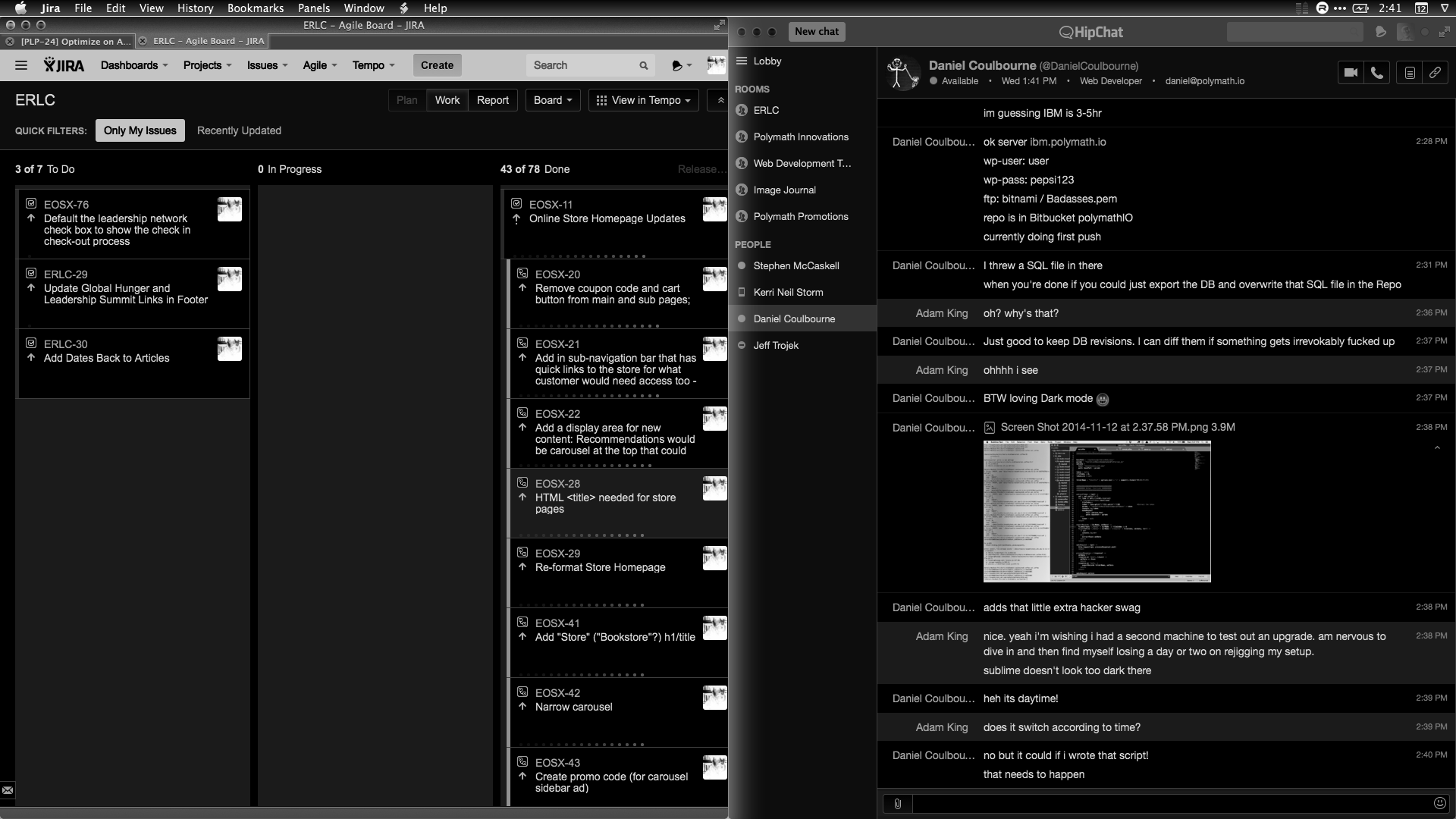Click the New chat button
1456x819 pixels.
tap(817, 32)
